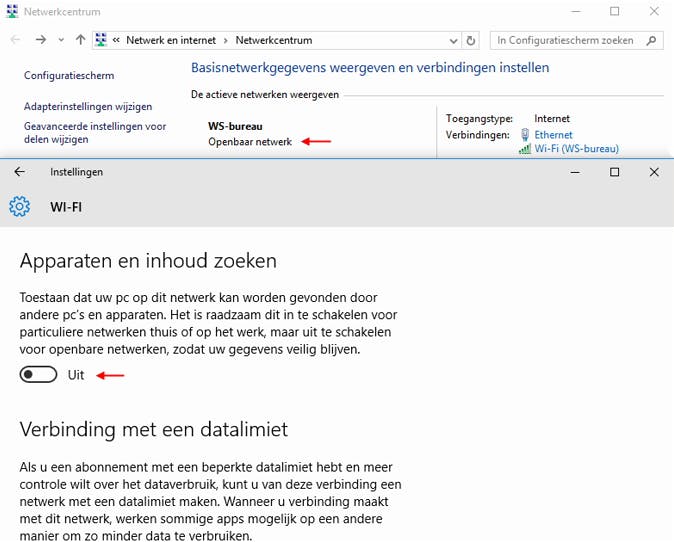The width and height of the screenshot is (674, 542).
Task: Select 'Netwerkcentrum' breadcrumb in address bar
Action: tap(274, 40)
